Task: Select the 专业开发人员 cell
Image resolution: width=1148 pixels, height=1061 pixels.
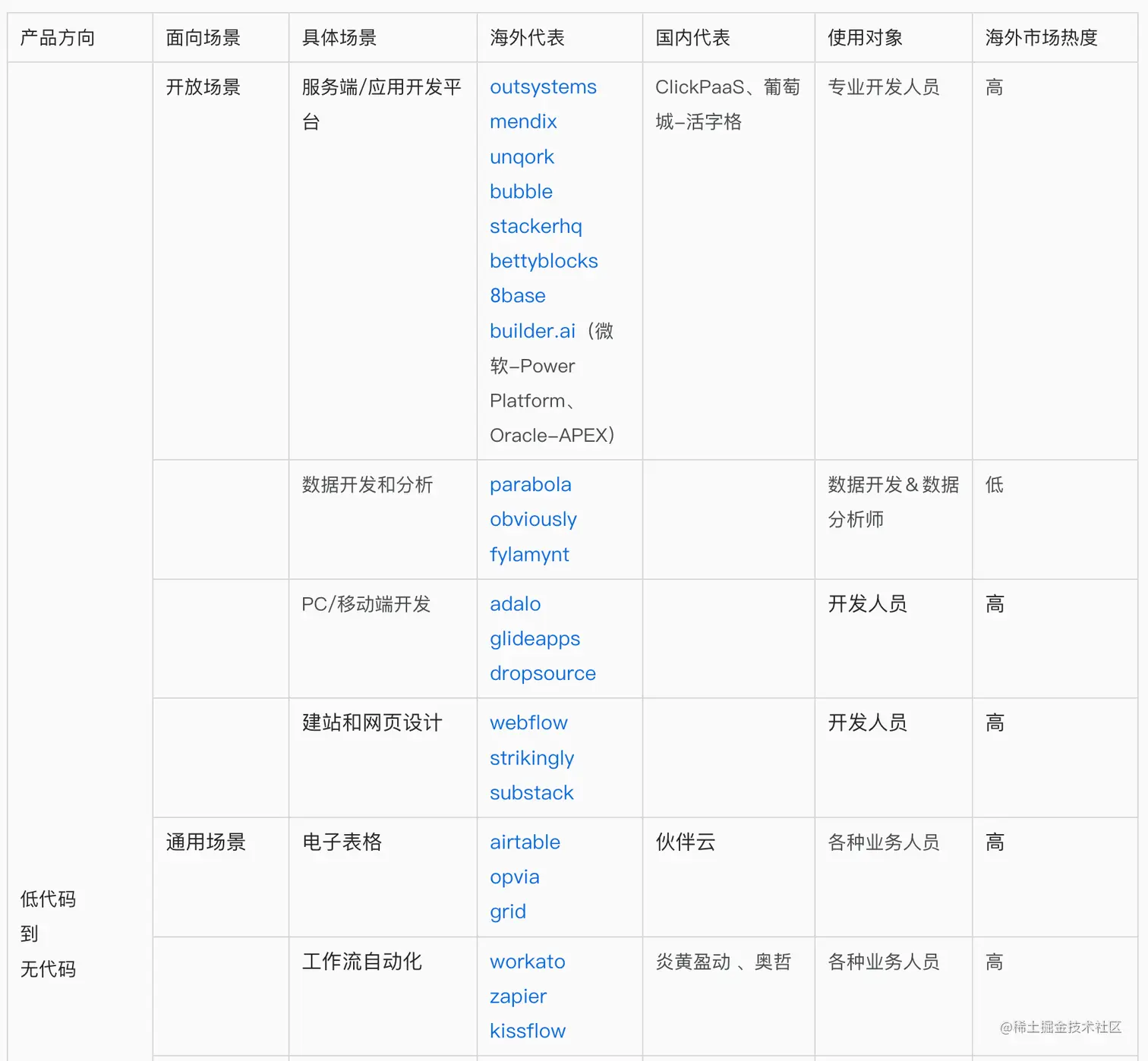Action: tap(894, 261)
